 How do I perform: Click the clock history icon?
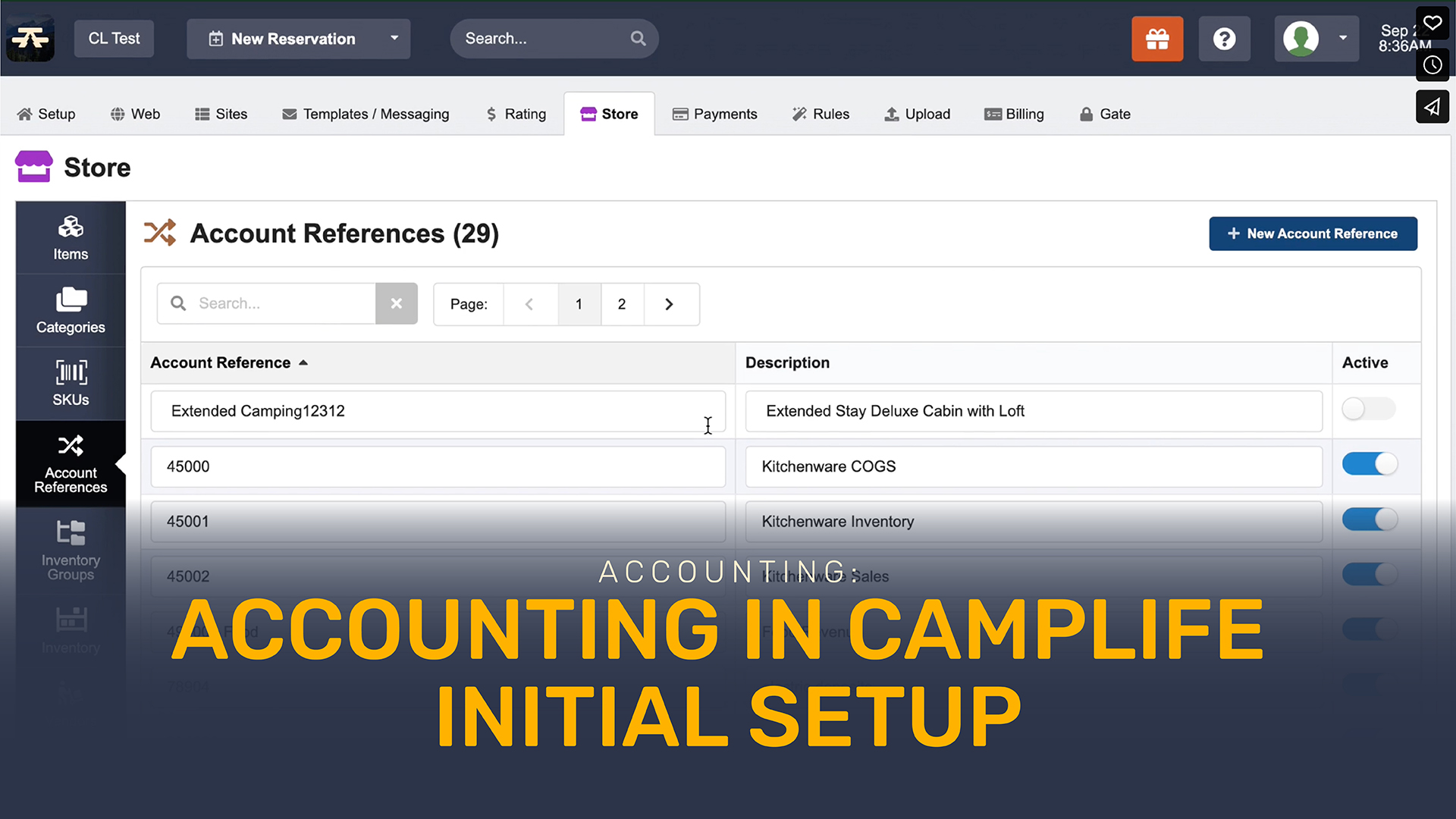pos(1432,64)
